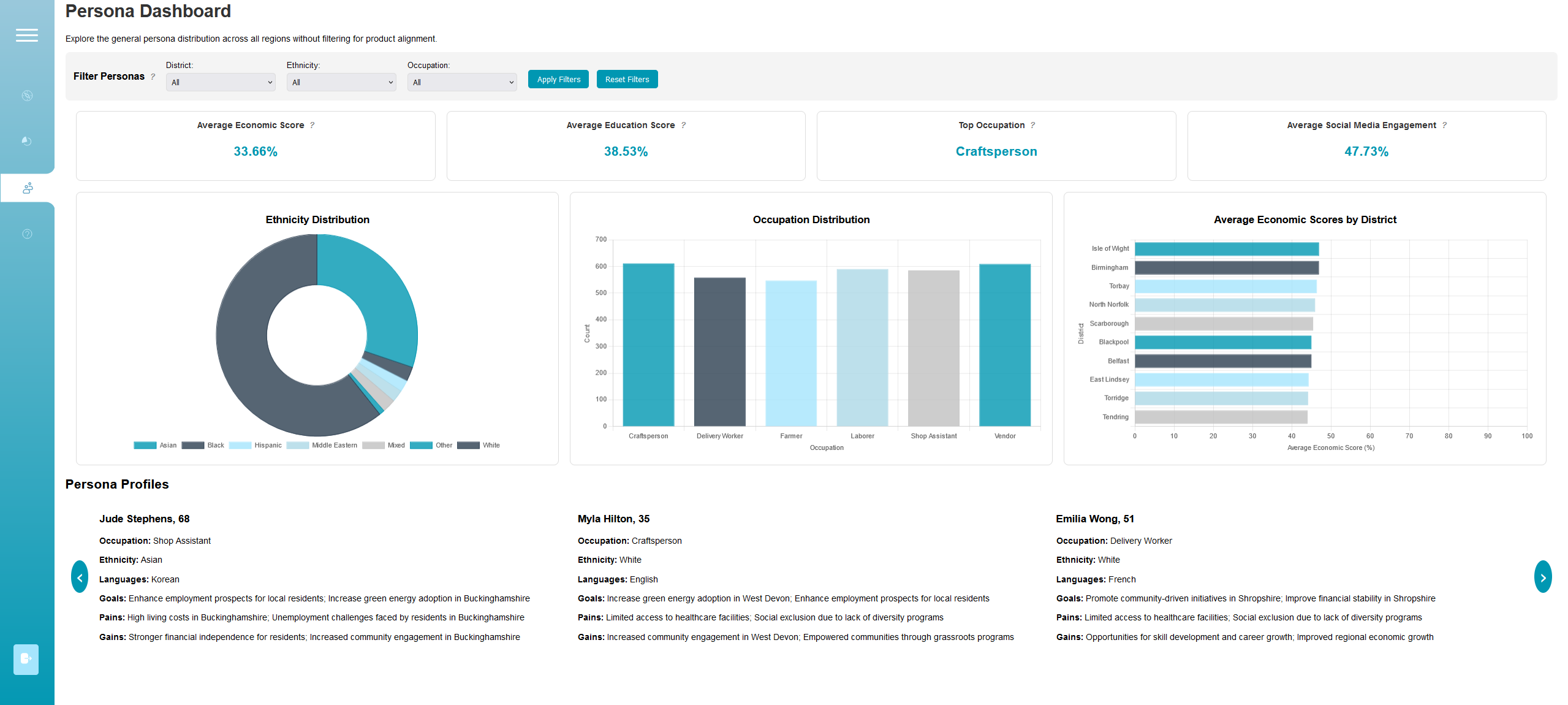Click Apply Filters button
This screenshot has height=705, width=1568.
pyautogui.click(x=558, y=79)
